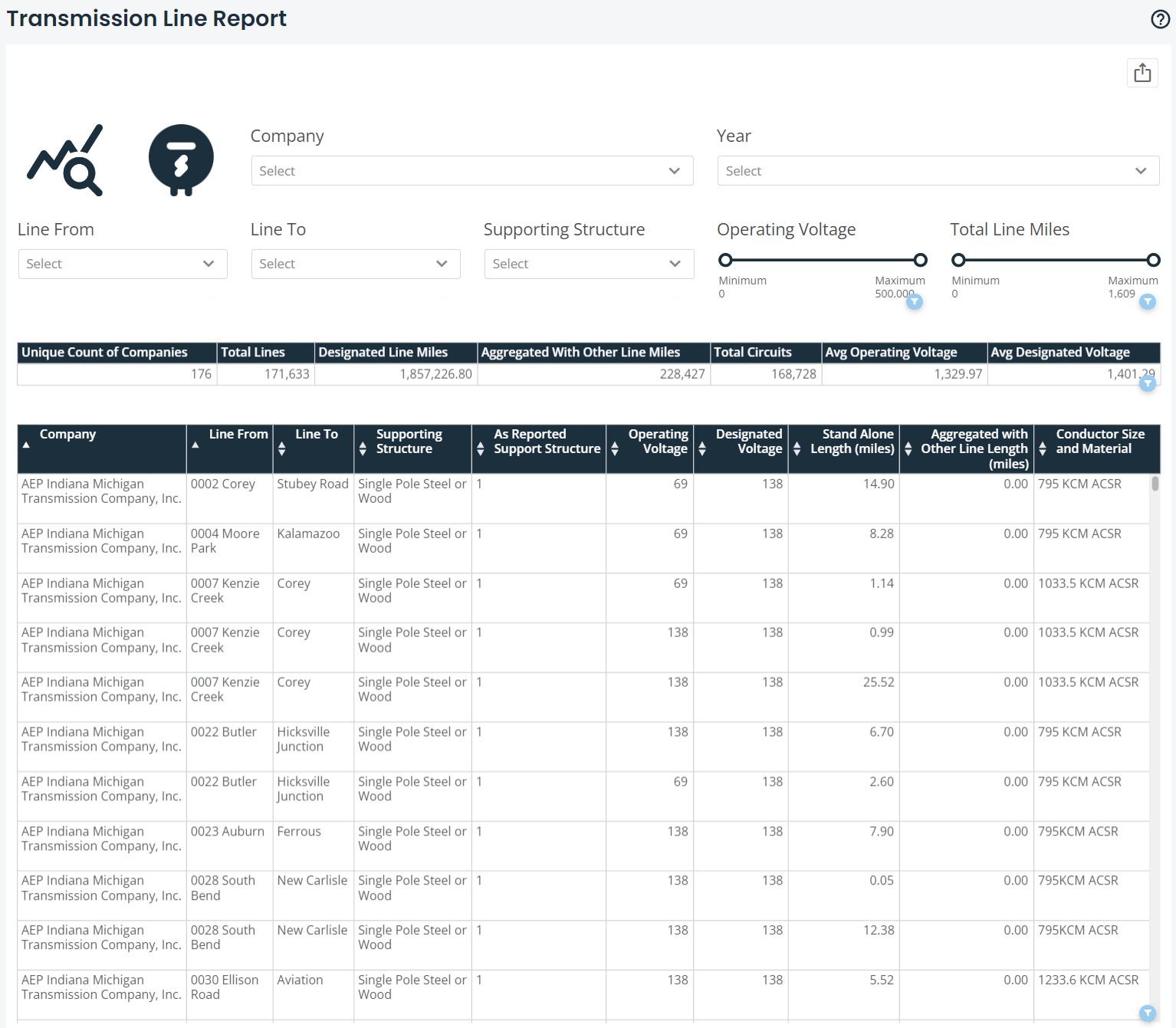Screen dimensions: 1176x1028
Task: Click stand alone length 8.28 cell
Action: (843, 549)
